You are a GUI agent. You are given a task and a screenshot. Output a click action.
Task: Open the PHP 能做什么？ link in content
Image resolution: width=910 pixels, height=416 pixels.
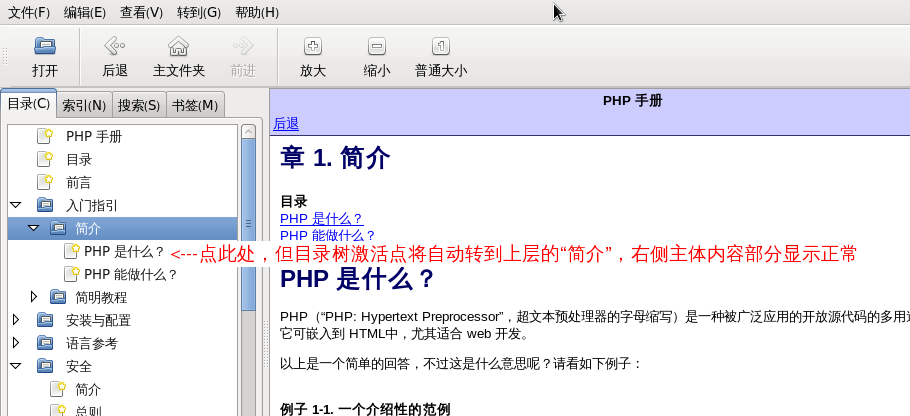click(328, 236)
